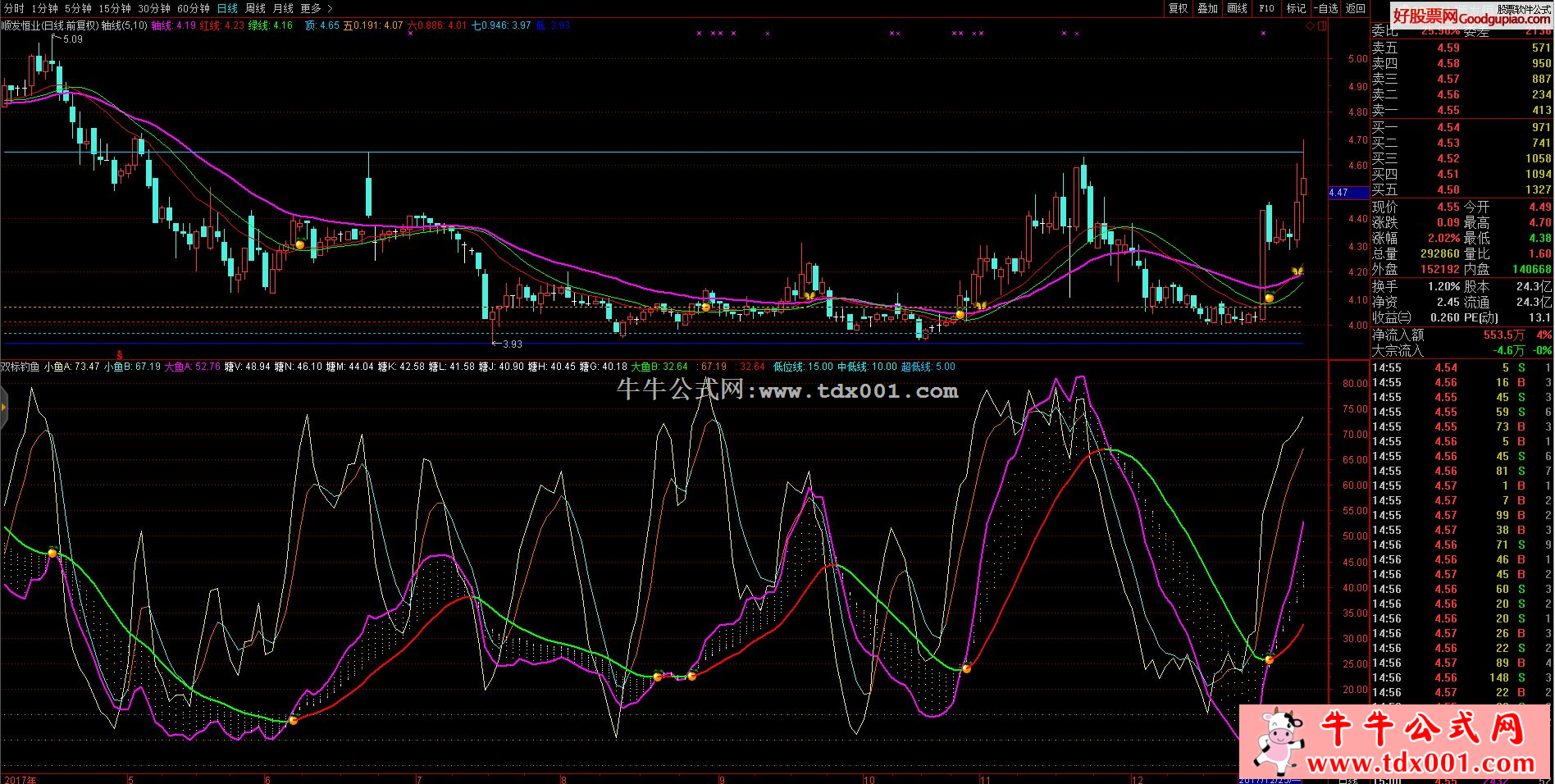Click the 顺发恒业 stock title text
Screen dimensions: 1555x784
[49, 25]
